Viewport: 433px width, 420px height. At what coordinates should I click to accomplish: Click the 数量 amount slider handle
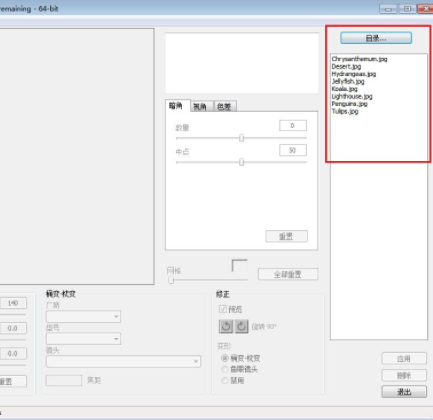point(241,138)
